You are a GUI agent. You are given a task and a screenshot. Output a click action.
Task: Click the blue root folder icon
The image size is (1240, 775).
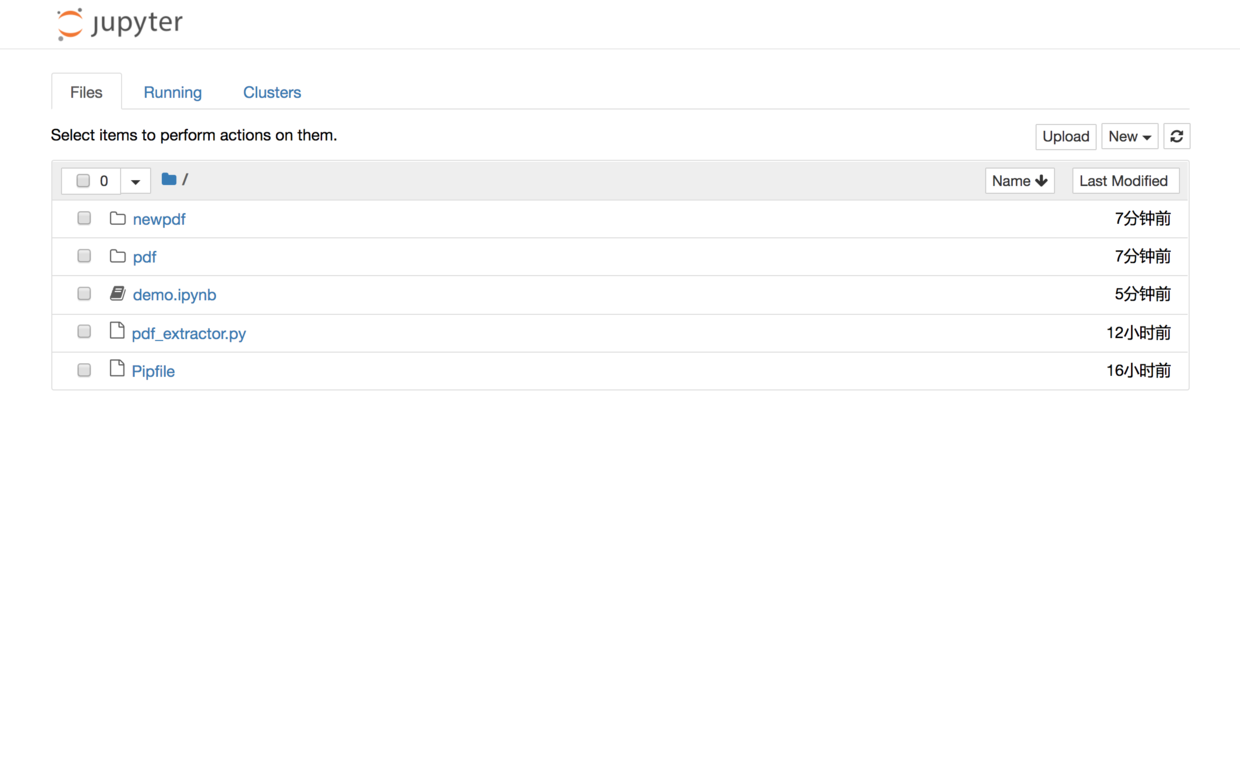point(169,180)
